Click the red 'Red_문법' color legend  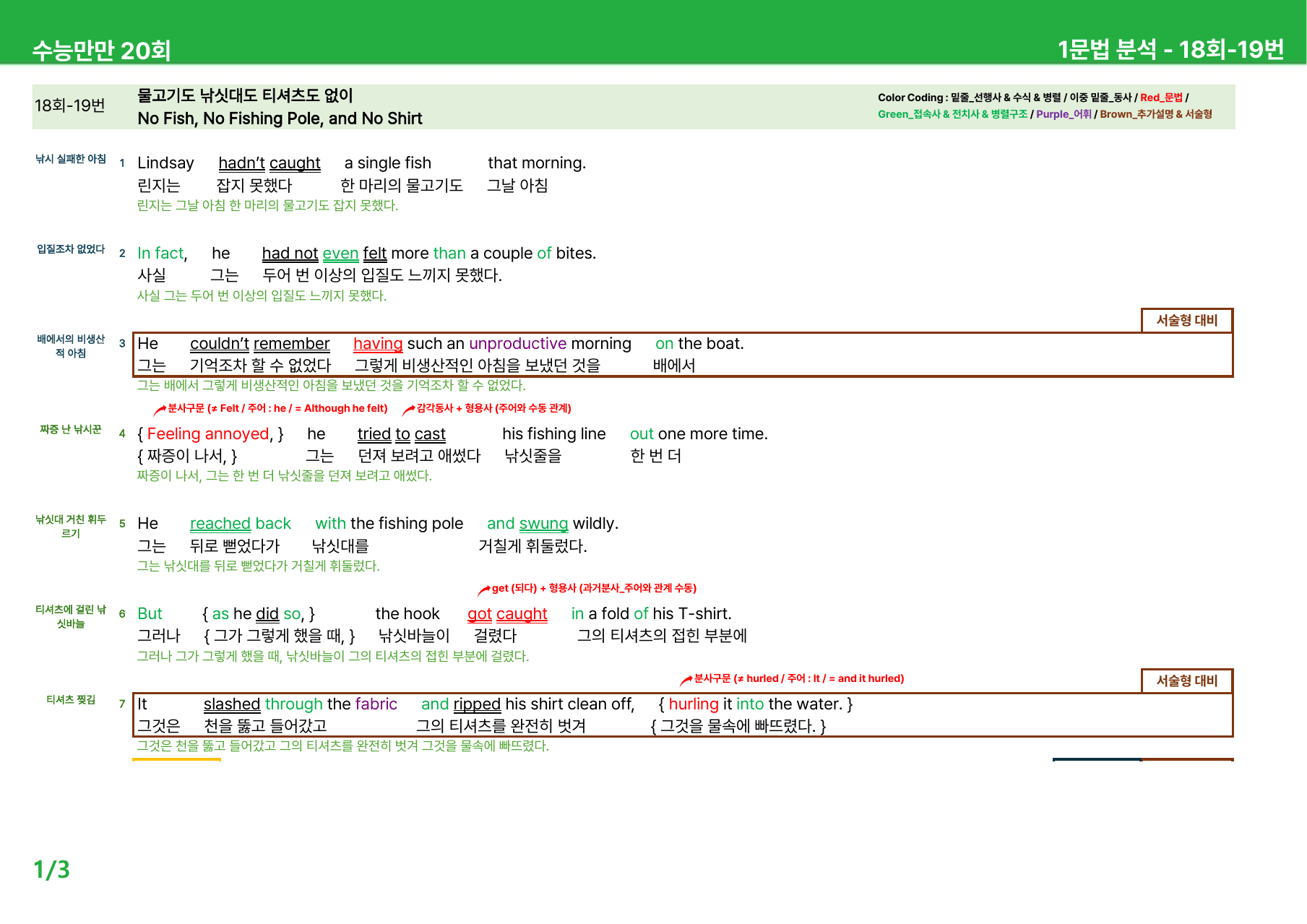(1161, 98)
